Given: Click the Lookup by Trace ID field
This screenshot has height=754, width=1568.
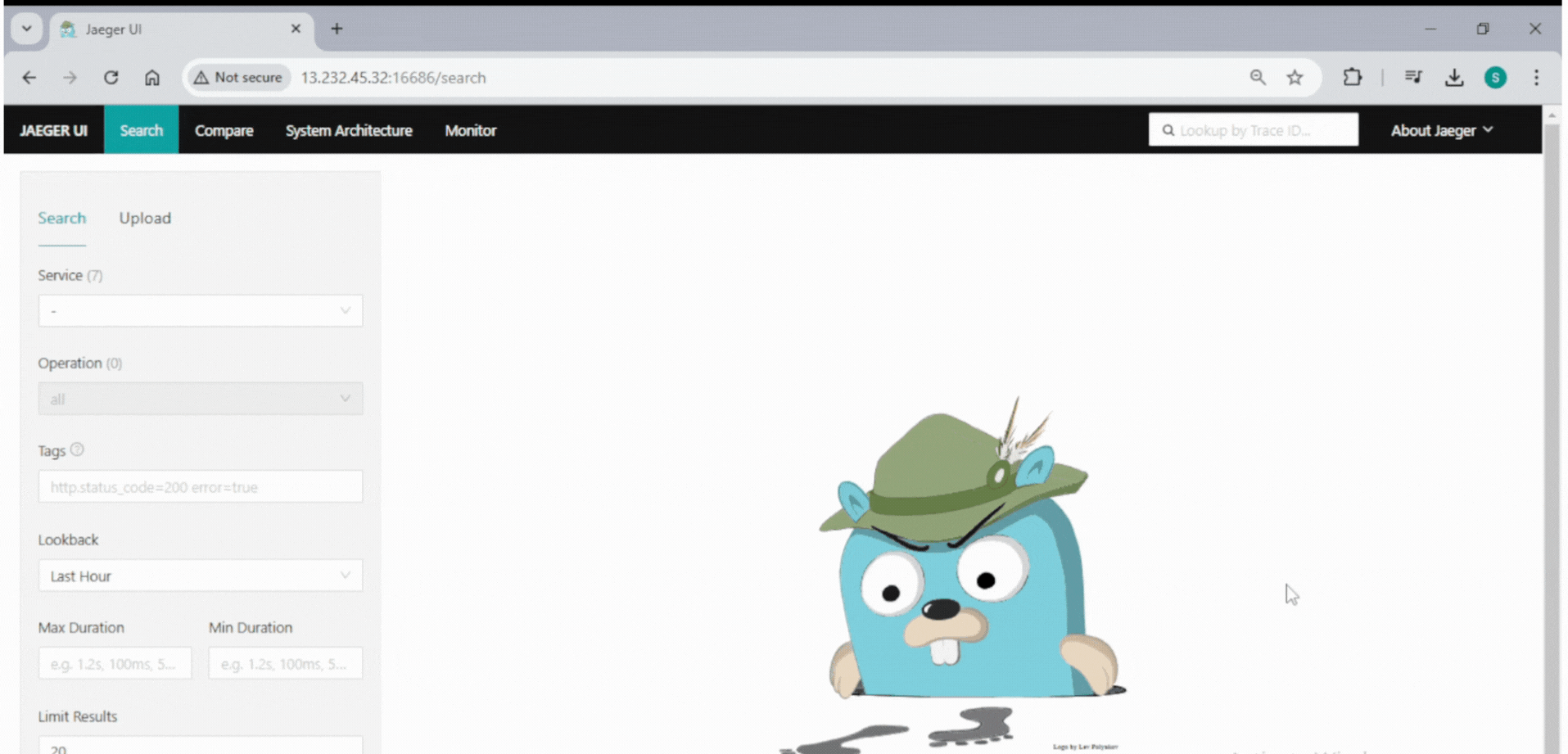Looking at the screenshot, I should pyautogui.click(x=1261, y=130).
